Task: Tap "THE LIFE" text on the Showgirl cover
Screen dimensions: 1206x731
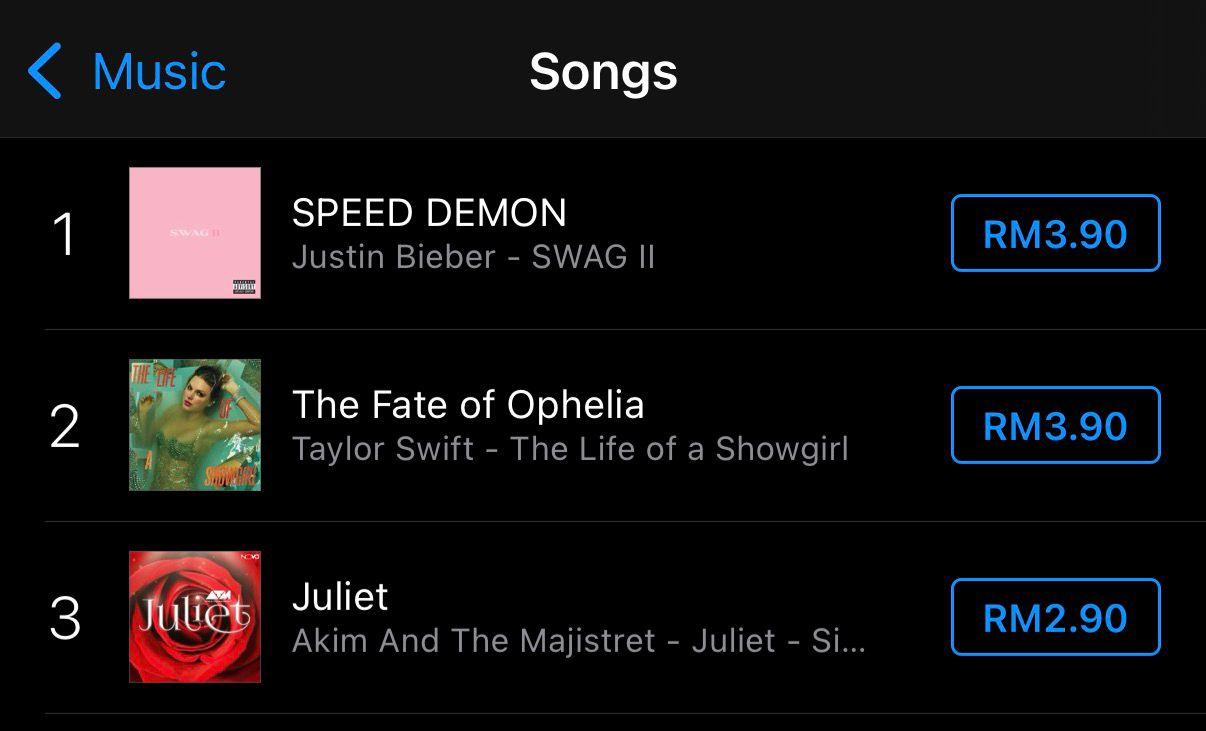Action: [x=154, y=377]
